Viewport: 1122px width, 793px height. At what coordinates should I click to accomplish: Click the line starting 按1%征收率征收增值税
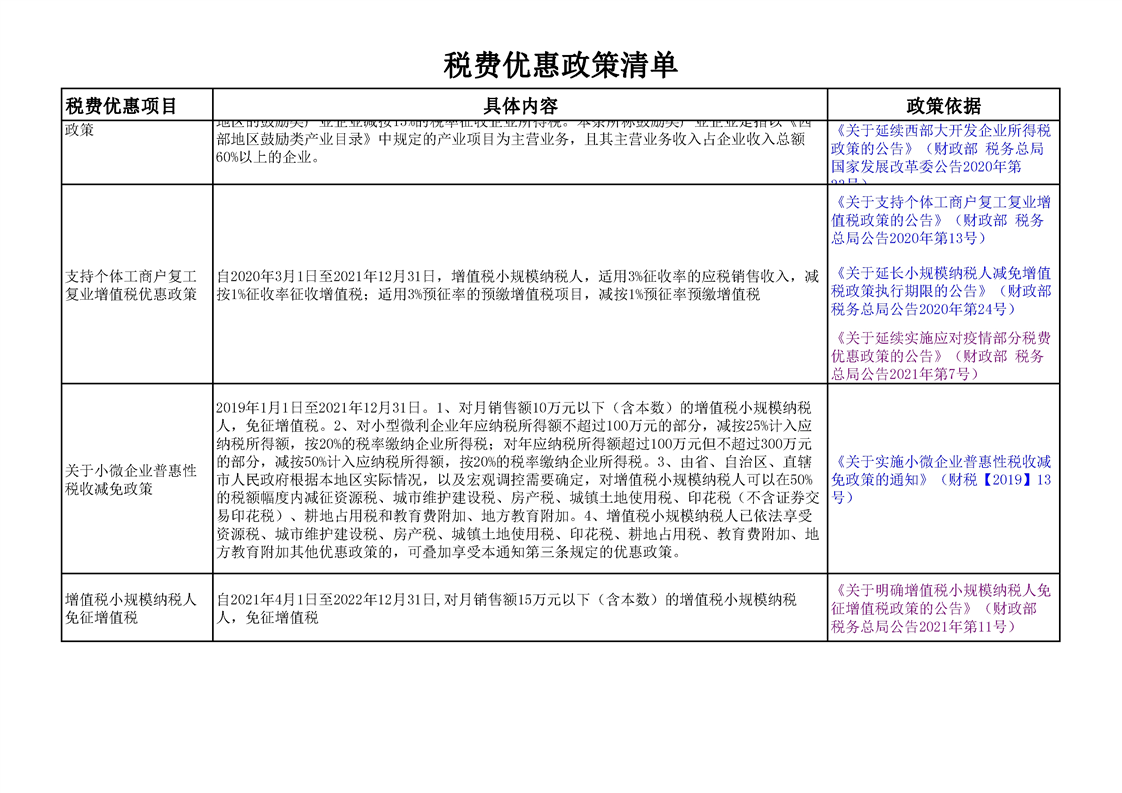(488, 295)
